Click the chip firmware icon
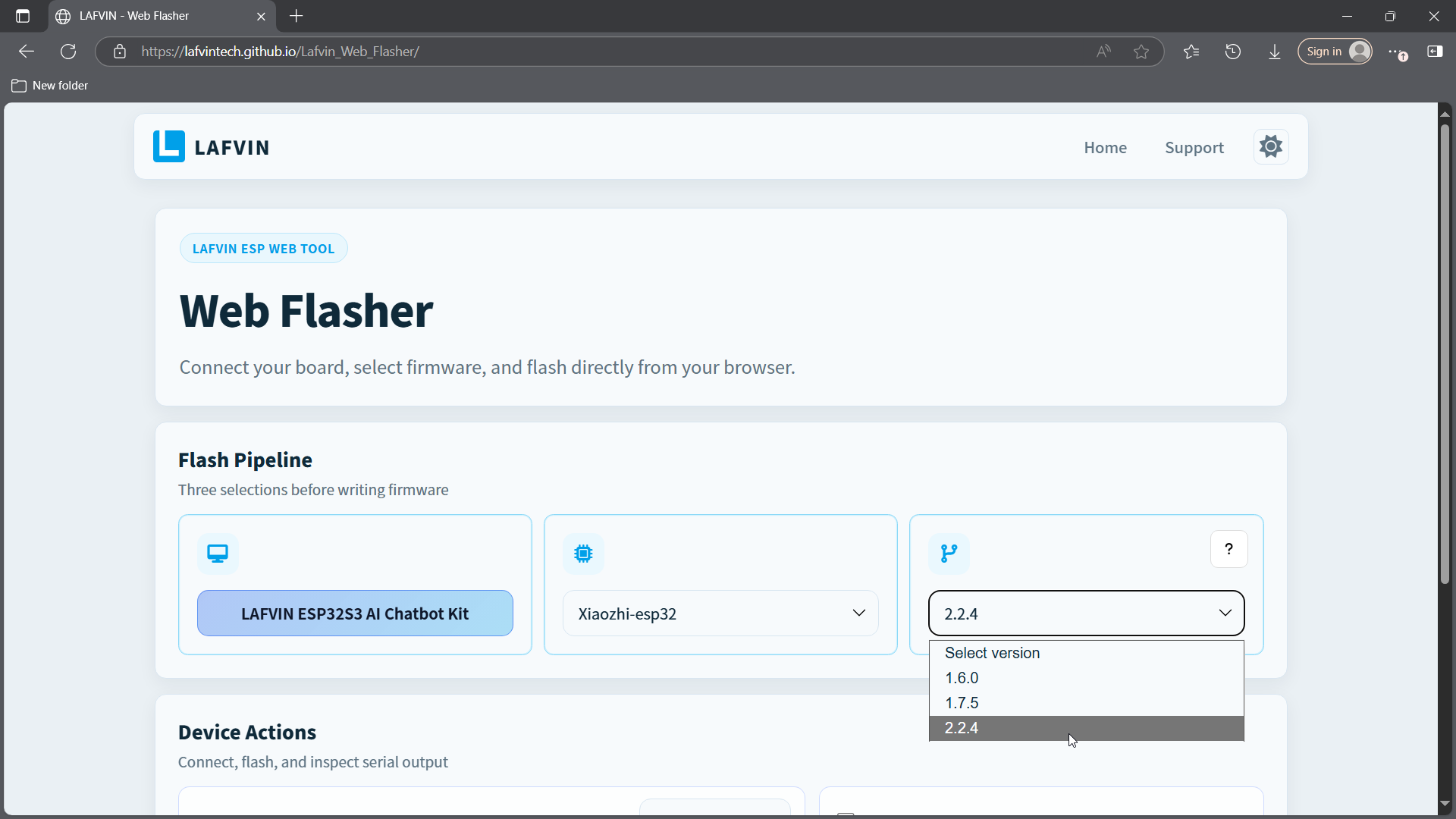This screenshot has height=819, width=1456. [x=583, y=554]
